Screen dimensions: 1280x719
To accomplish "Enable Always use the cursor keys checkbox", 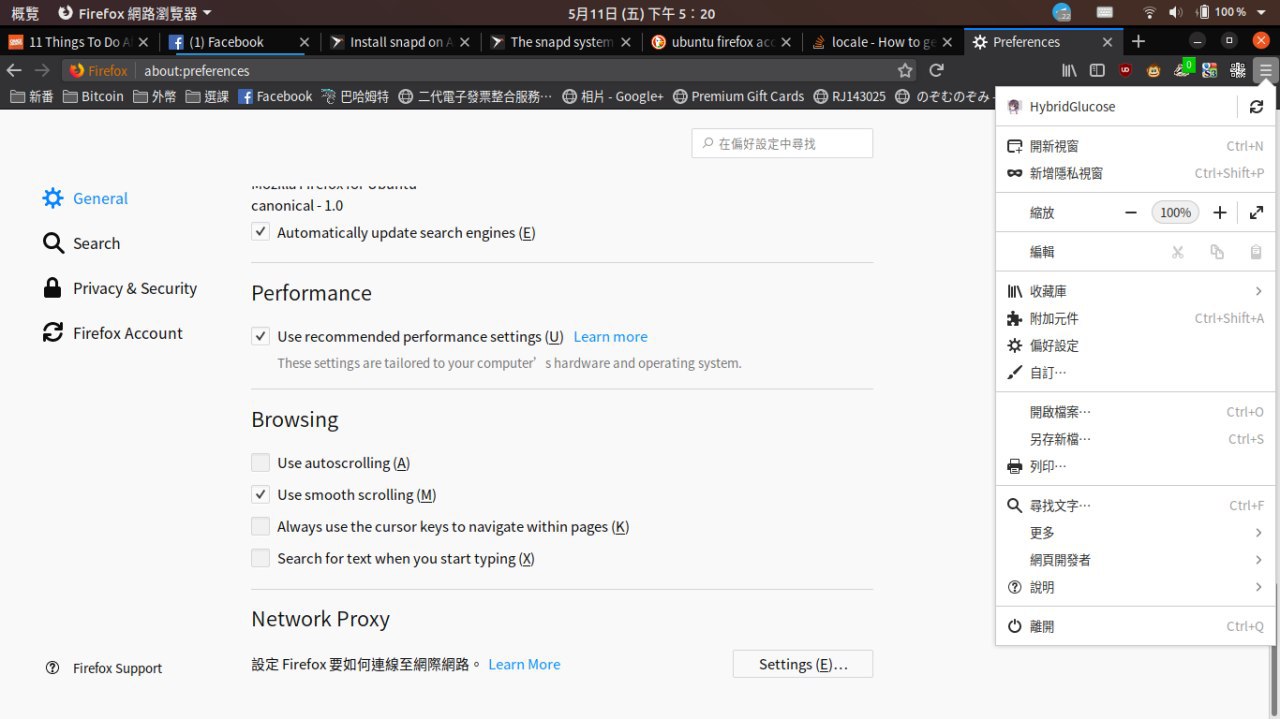I will pyautogui.click(x=260, y=526).
